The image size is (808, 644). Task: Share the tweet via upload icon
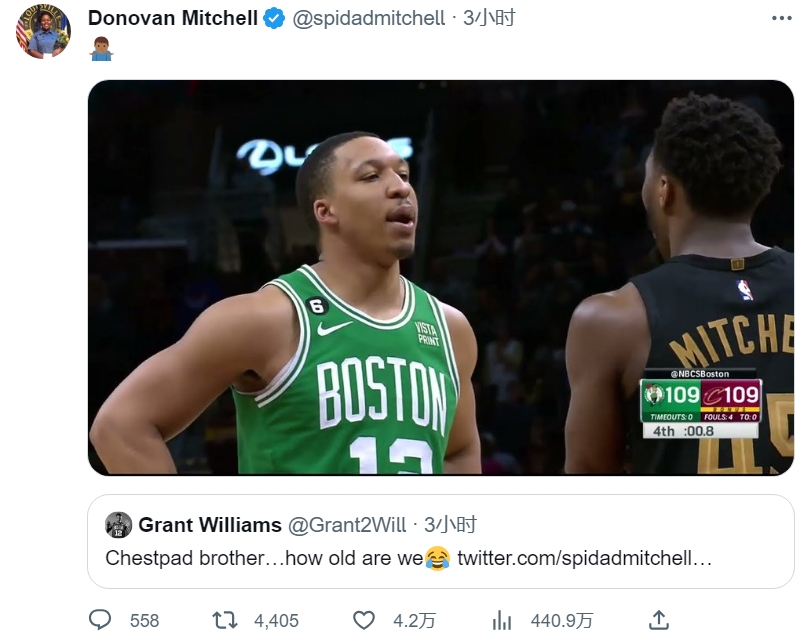659,620
